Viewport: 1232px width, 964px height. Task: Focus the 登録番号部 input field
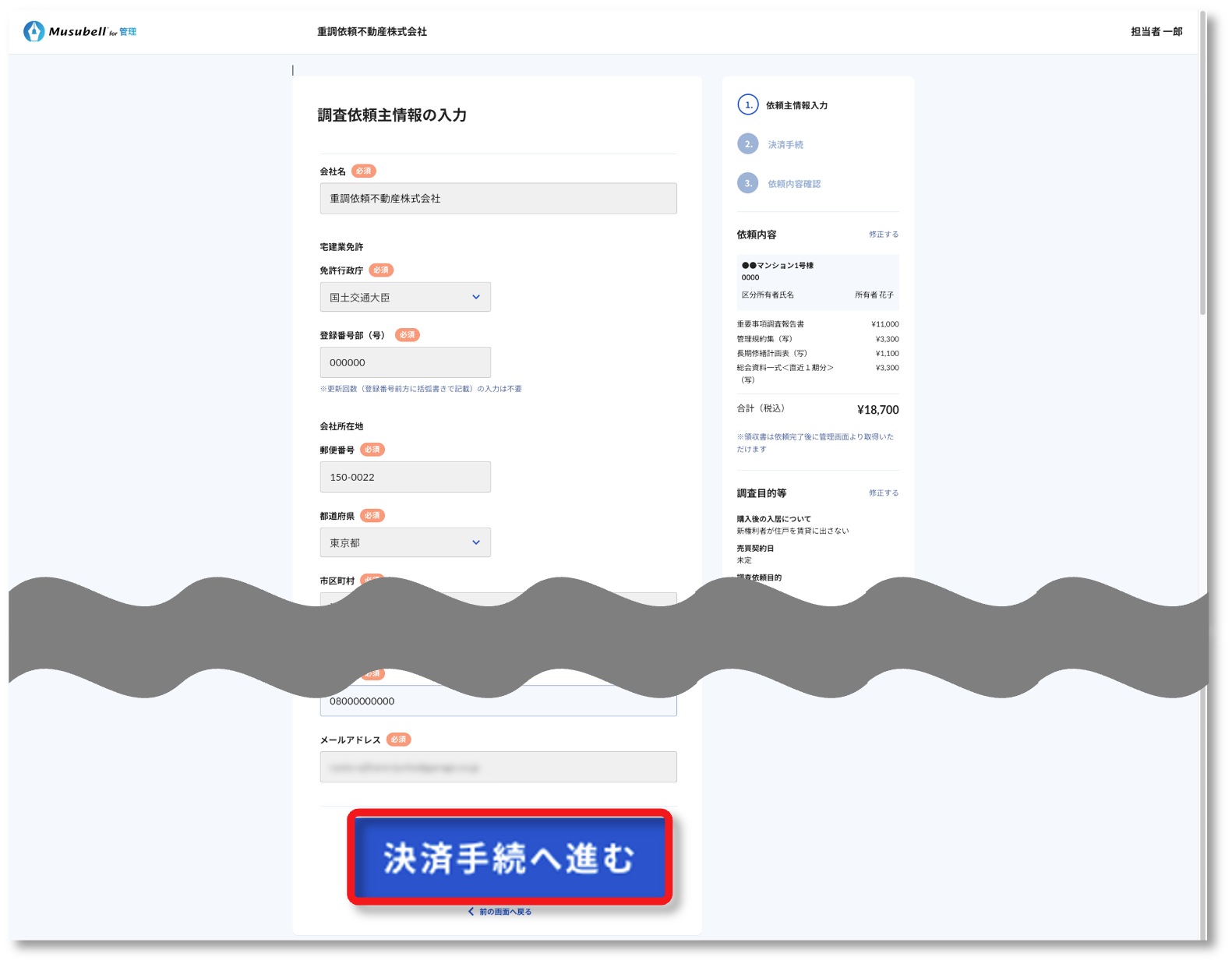coord(404,362)
